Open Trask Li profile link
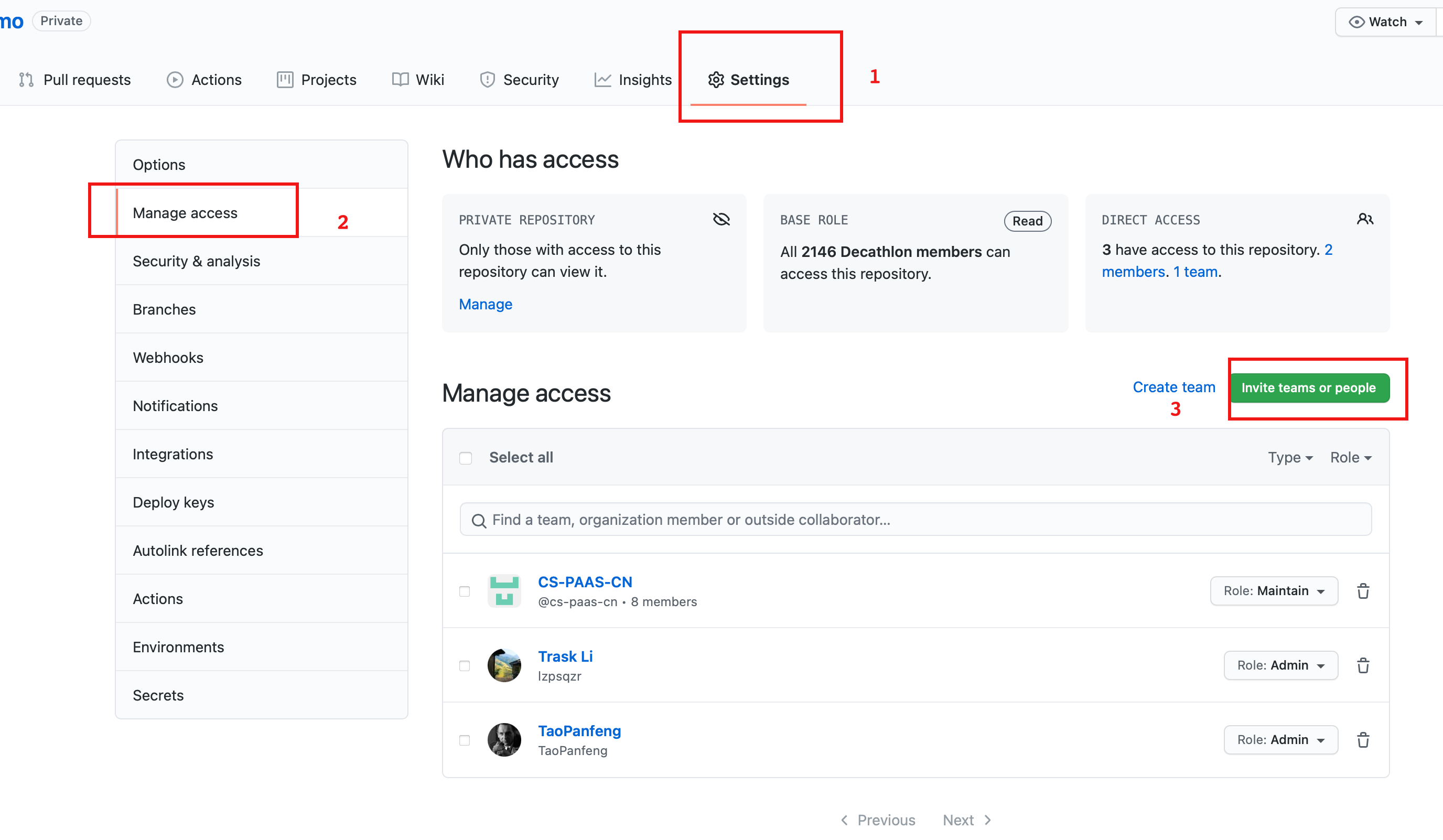This screenshot has width=1443, height=840. pyautogui.click(x=565, y=656)
